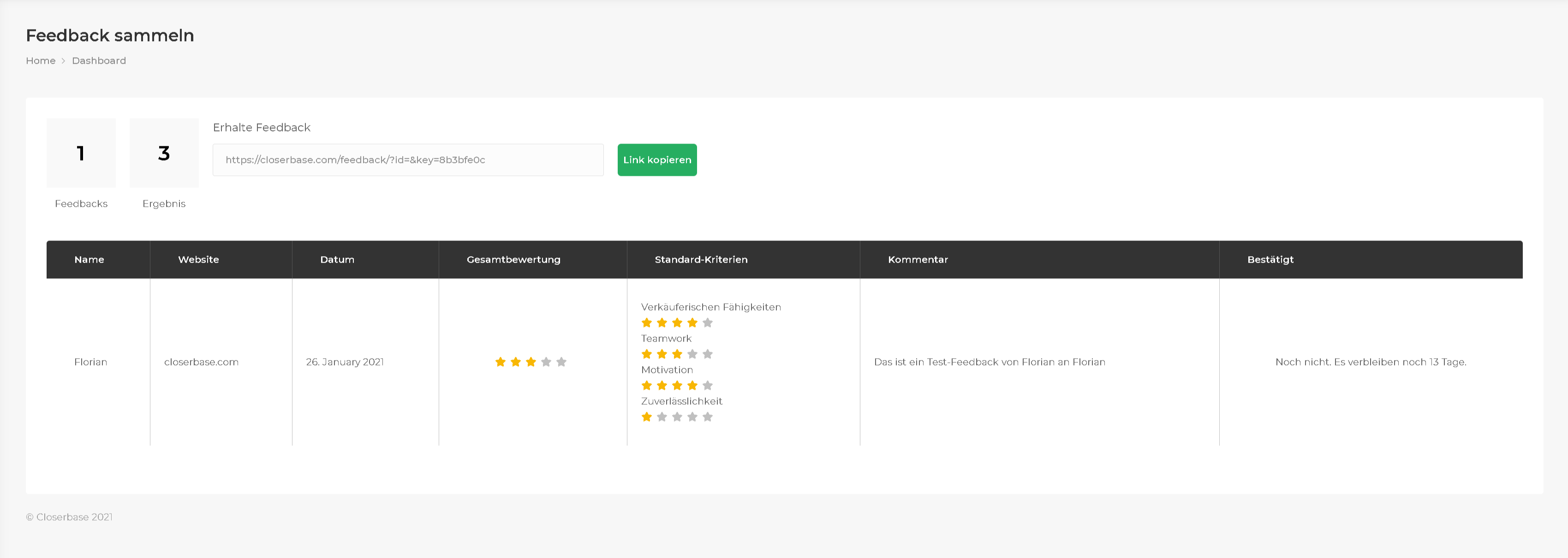Click the Link kopieren button
This screenshot has height=558, width=1568.
tap(657, 160)
